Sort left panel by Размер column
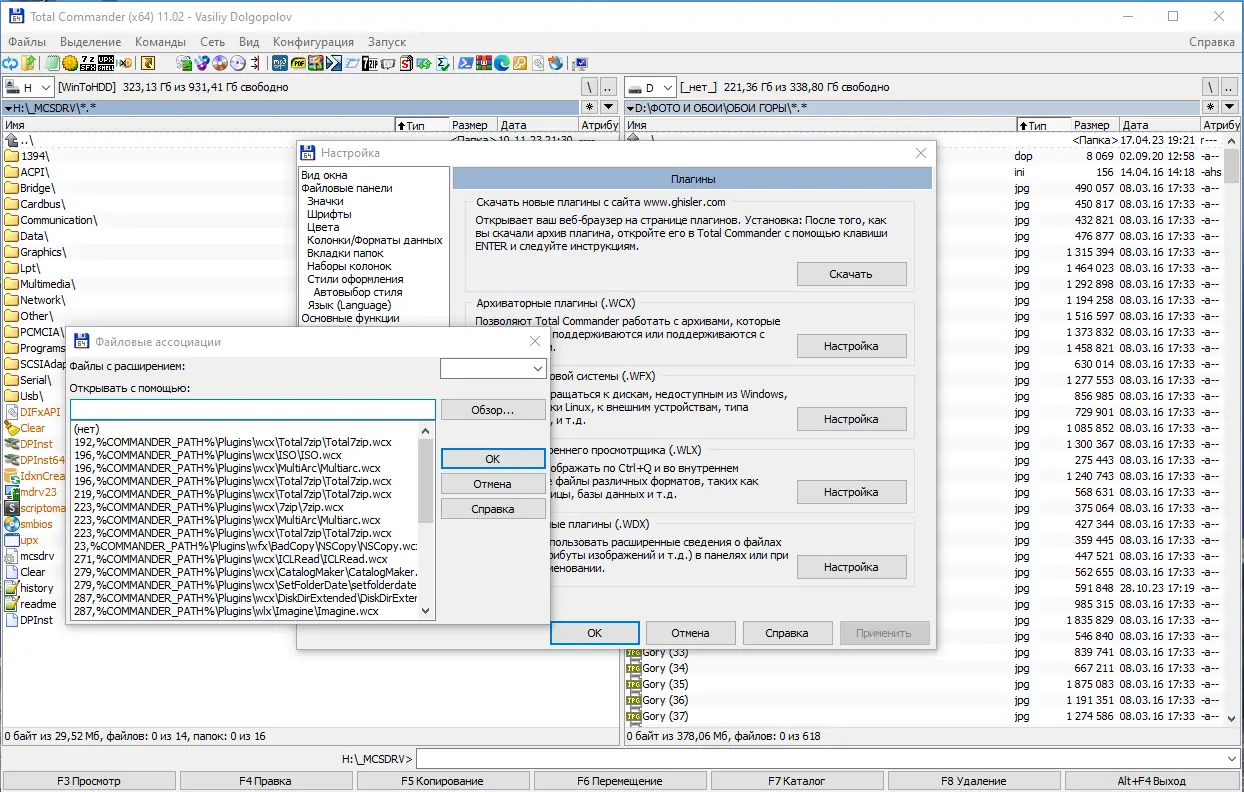1244x792 pixels. 470,125
